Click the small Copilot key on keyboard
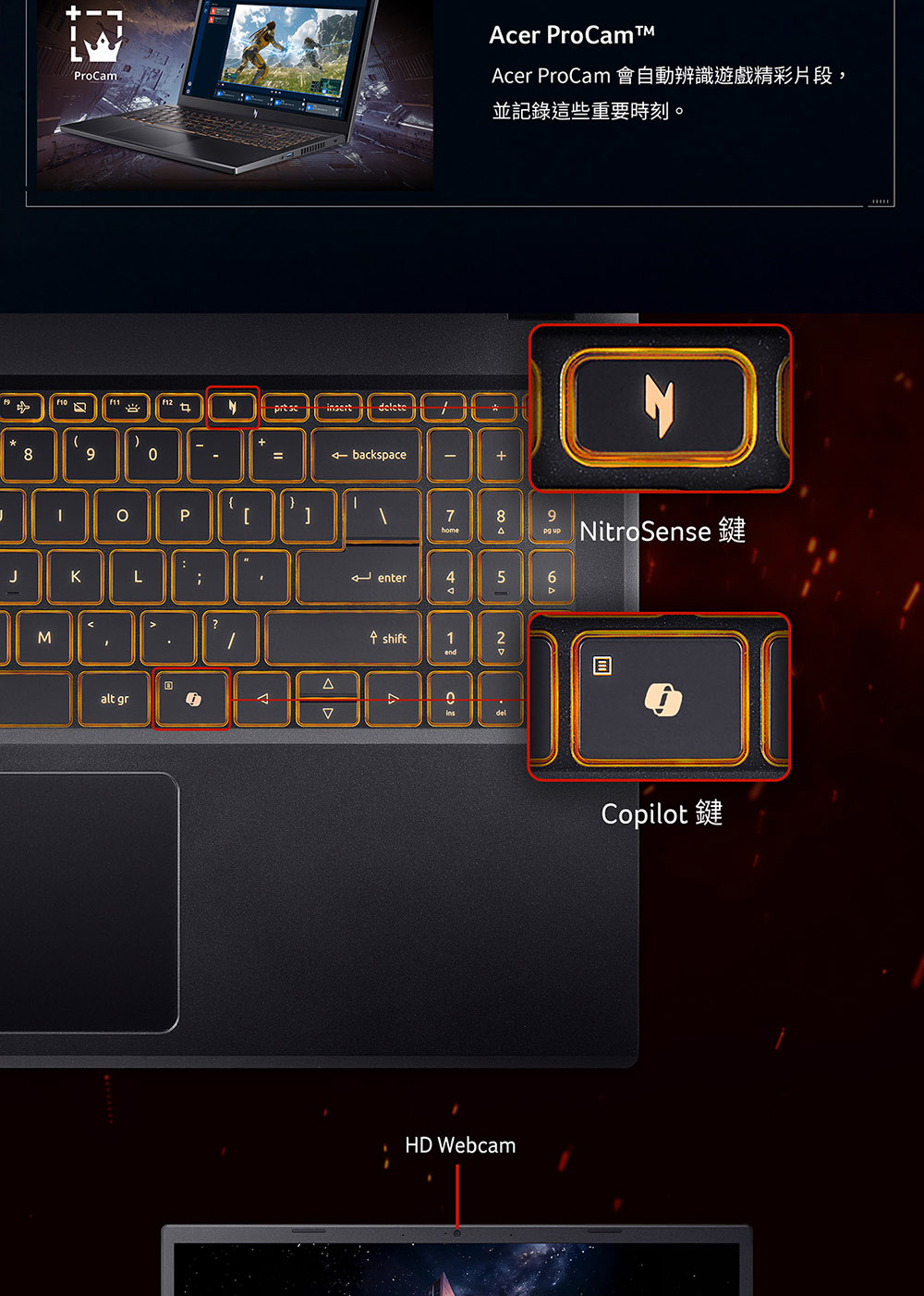Screen dimensions: 924x1296 [x=192, y=699]
